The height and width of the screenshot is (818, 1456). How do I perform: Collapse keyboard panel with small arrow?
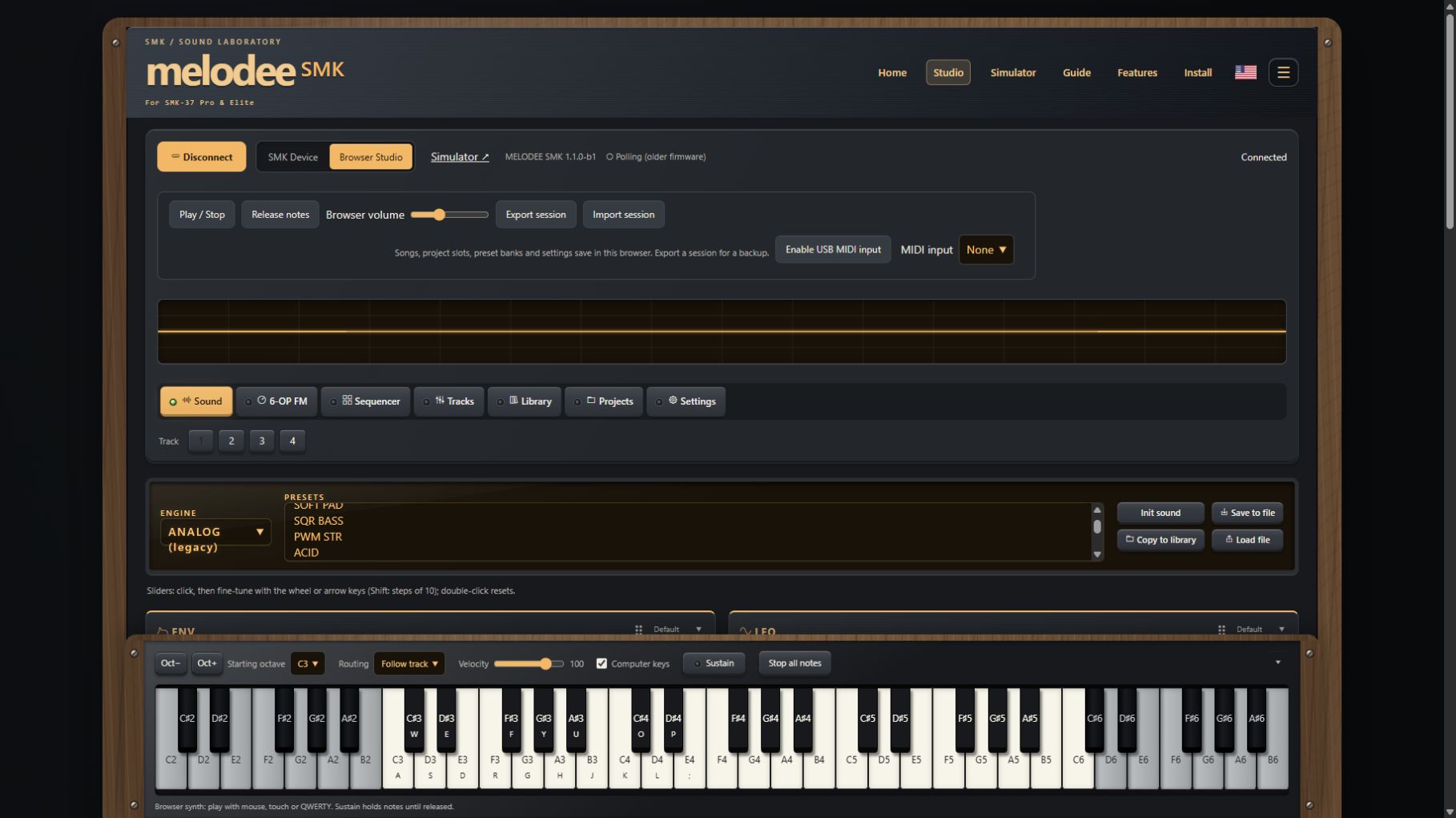click(1277, 663)
